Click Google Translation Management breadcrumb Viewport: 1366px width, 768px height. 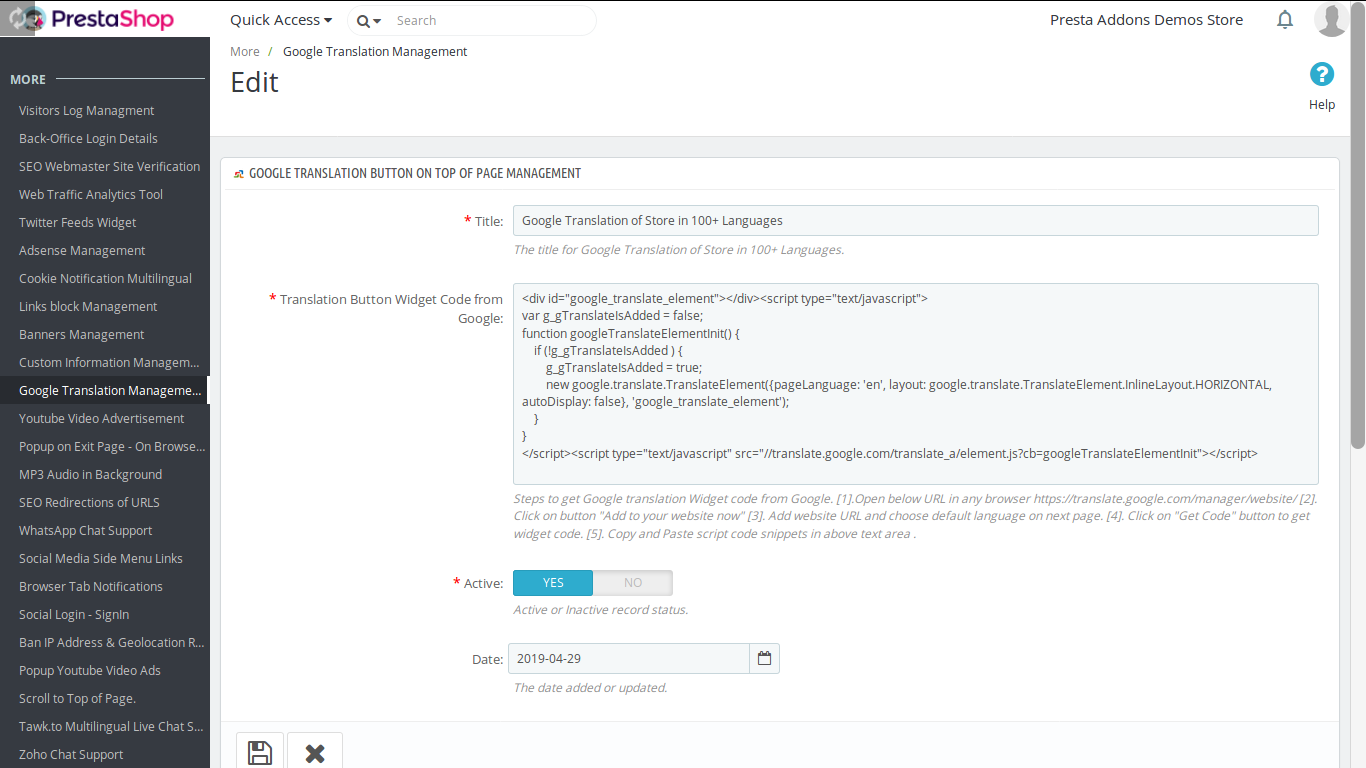(x=375, y=51)
